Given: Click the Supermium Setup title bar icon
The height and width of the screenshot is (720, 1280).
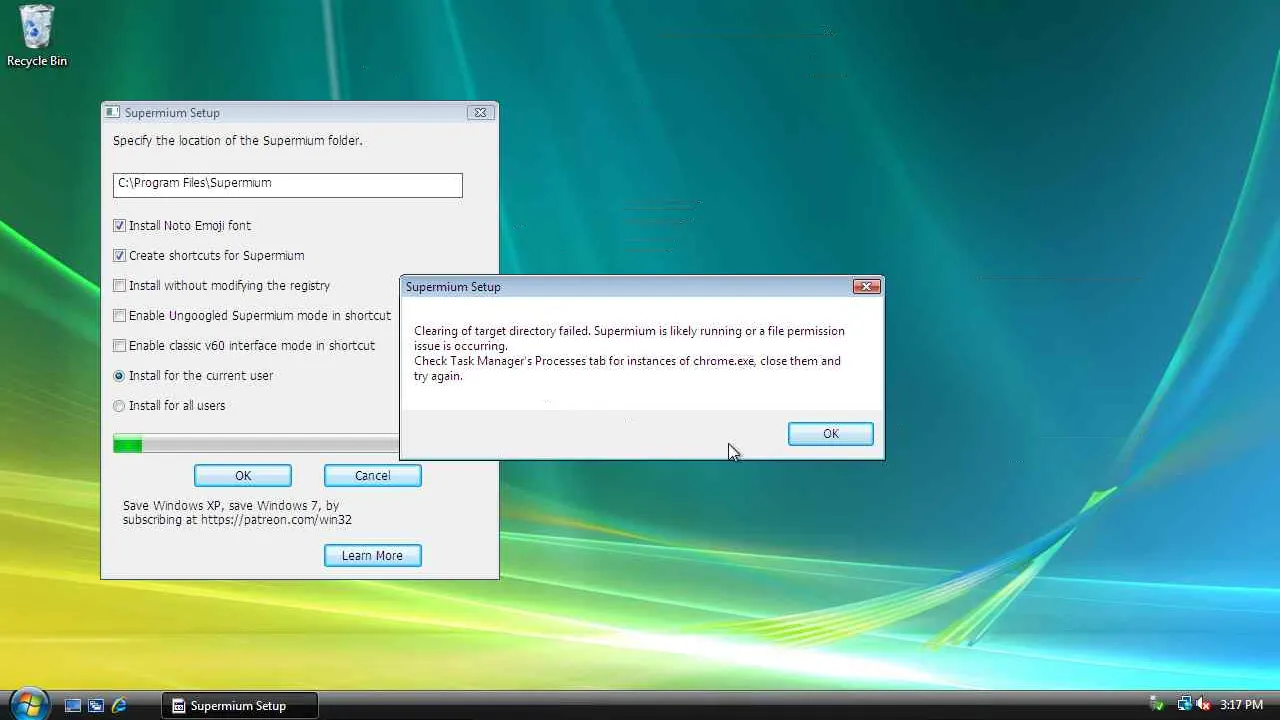Looking at the screenshot, I should 113,113.
